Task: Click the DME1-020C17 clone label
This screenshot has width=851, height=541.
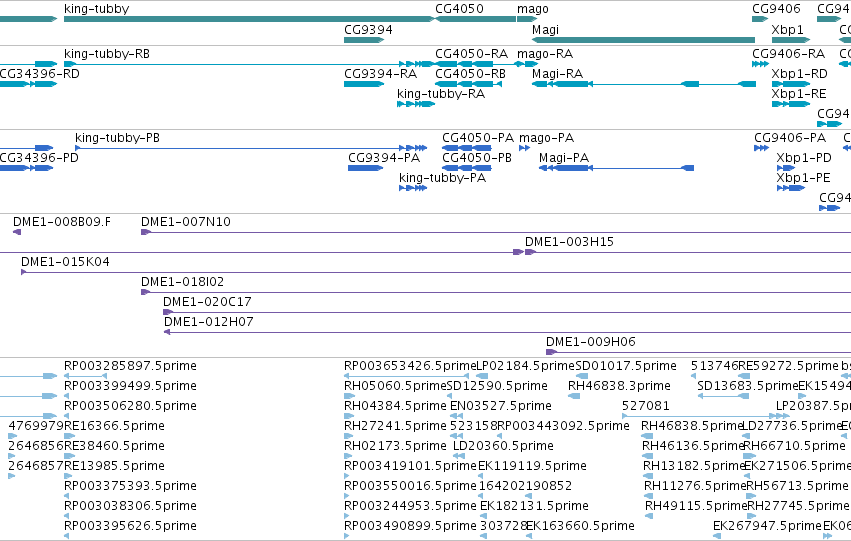Action: (x=207, y=302)
